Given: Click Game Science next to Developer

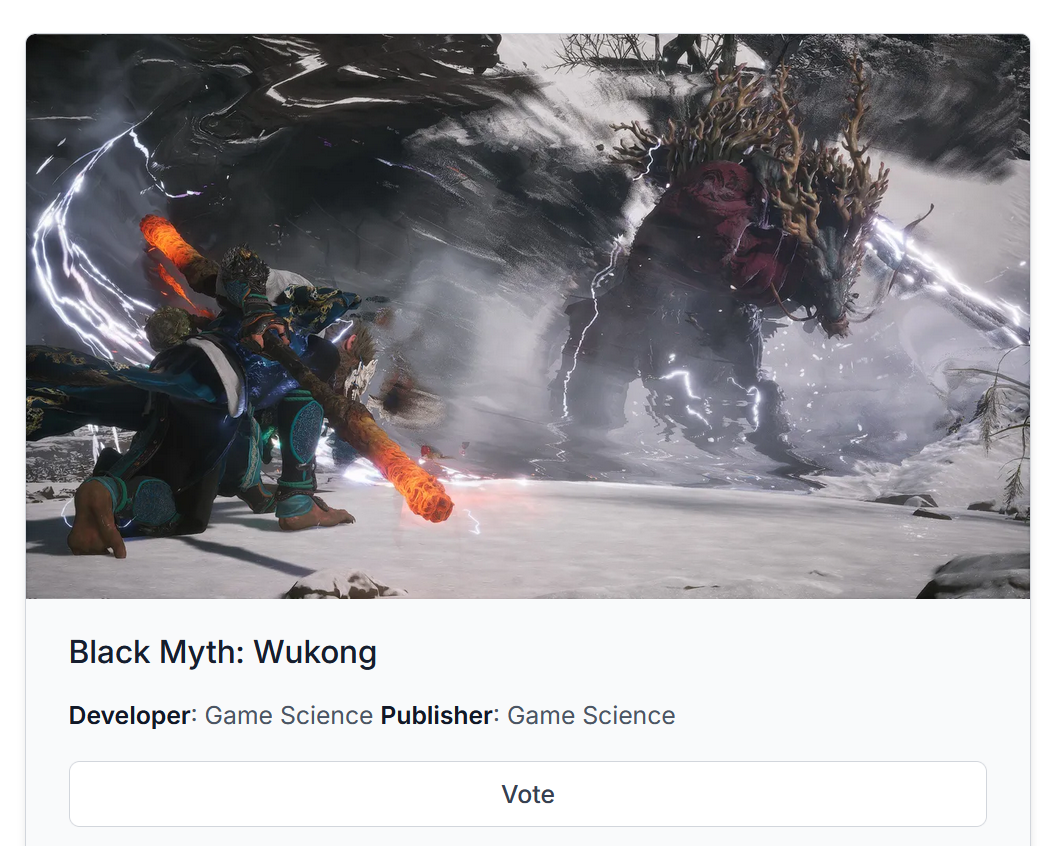Looking at the screenshot, I should pyautogui.click(x=288, y=716).
